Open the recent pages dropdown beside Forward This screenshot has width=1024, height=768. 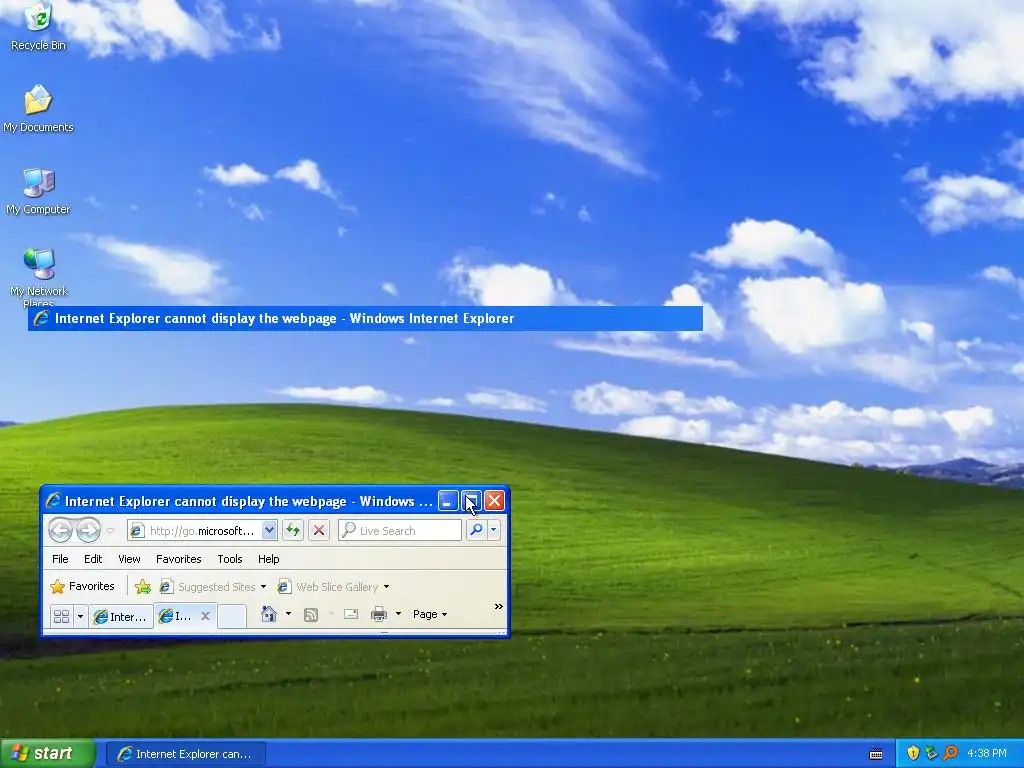pyautogui.click(x=110, y=530)
